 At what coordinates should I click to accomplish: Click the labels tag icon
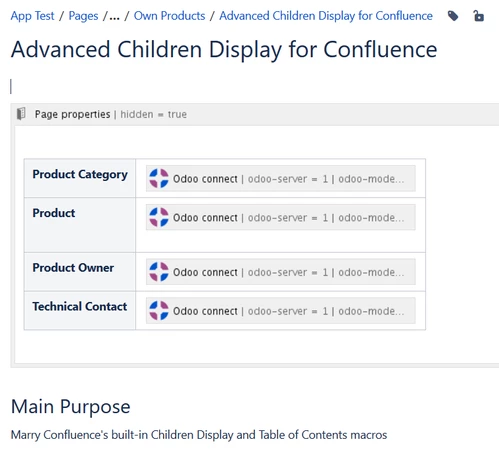point(453,16)
